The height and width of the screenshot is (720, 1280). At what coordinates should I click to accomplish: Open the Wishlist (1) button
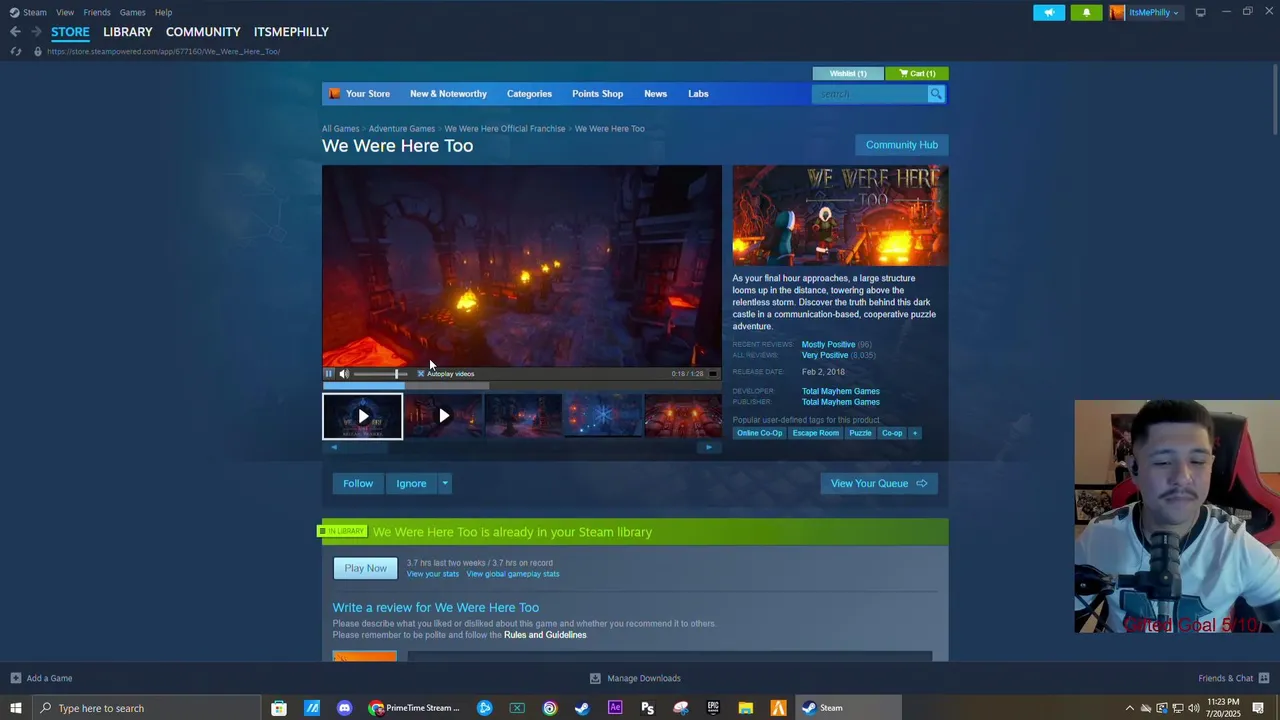(848, 73)
